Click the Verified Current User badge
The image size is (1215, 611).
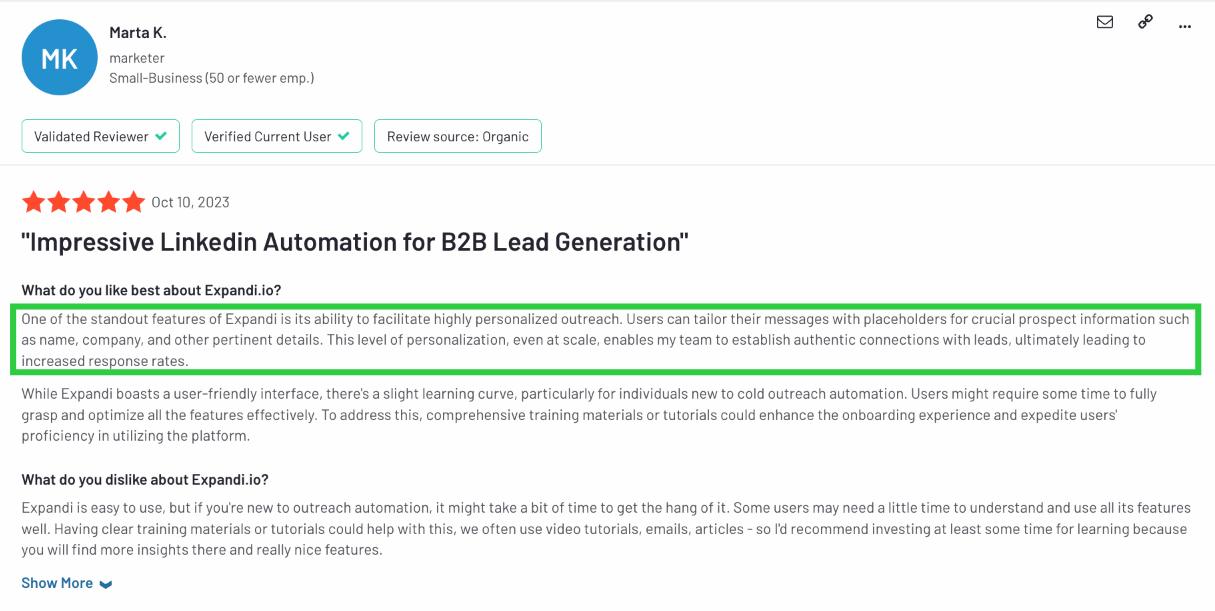277,136
